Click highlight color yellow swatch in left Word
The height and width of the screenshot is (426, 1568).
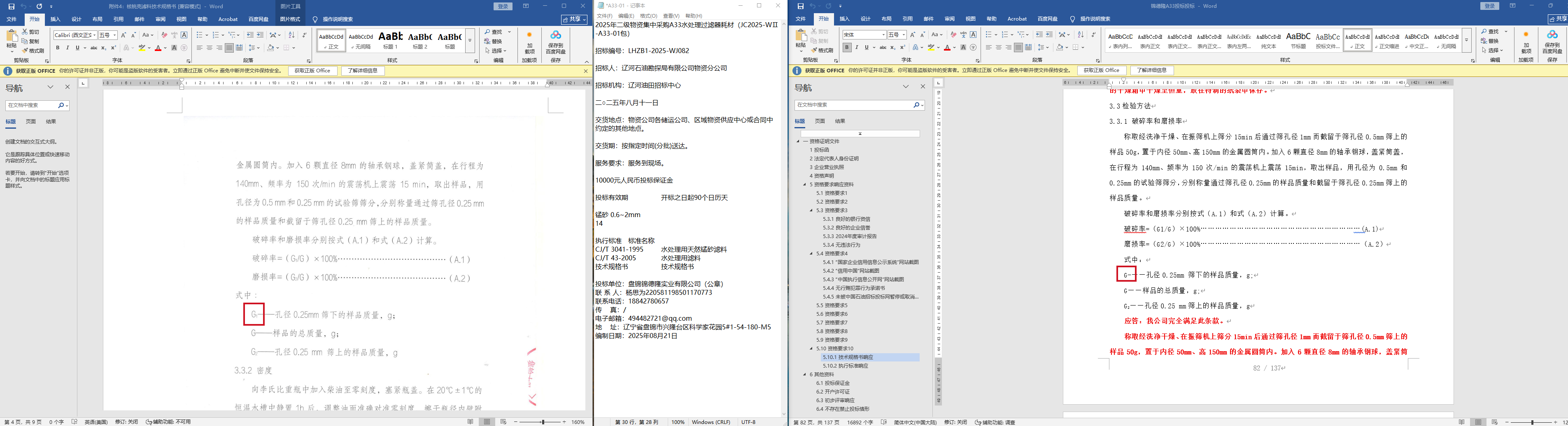pos(142,47)
